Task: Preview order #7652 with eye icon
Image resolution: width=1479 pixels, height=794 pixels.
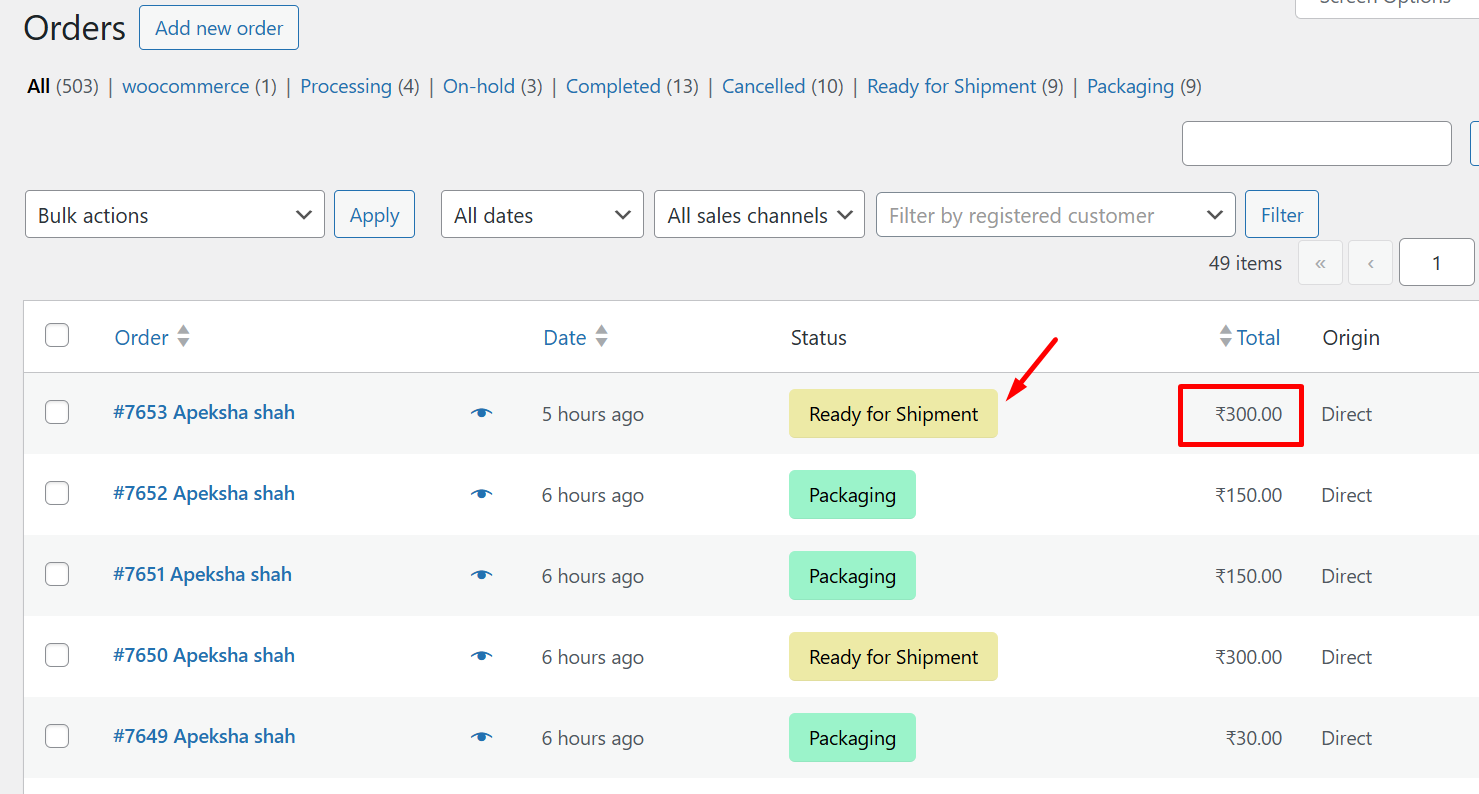Action: pos(482,494)
